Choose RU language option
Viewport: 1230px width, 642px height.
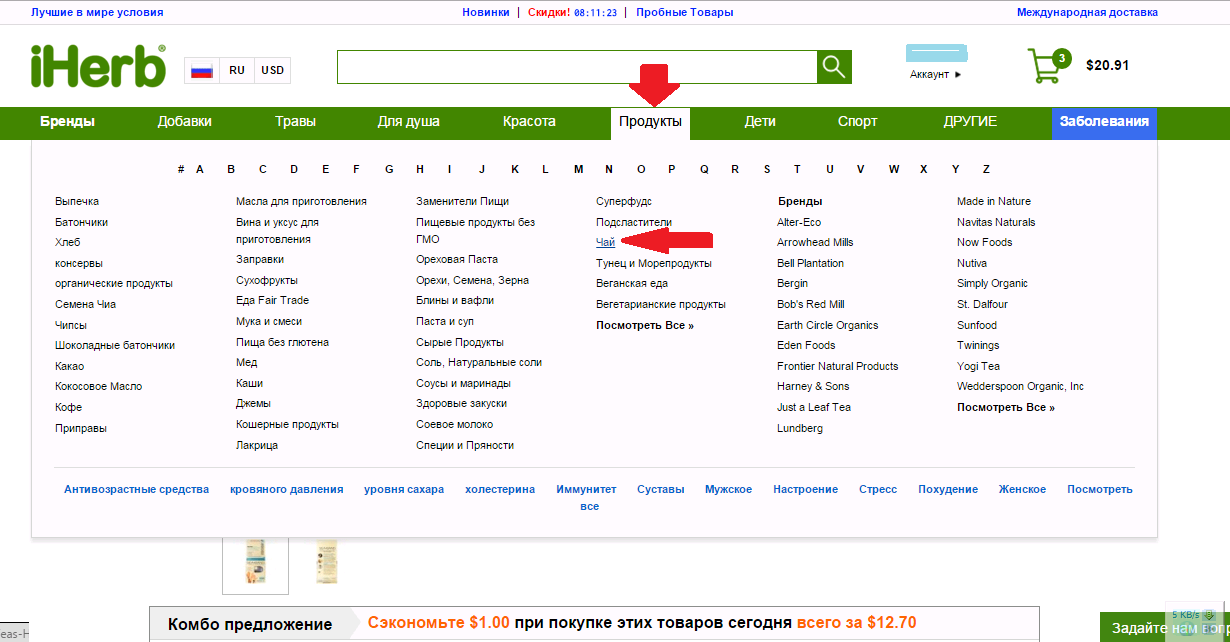tap(237, 70)
